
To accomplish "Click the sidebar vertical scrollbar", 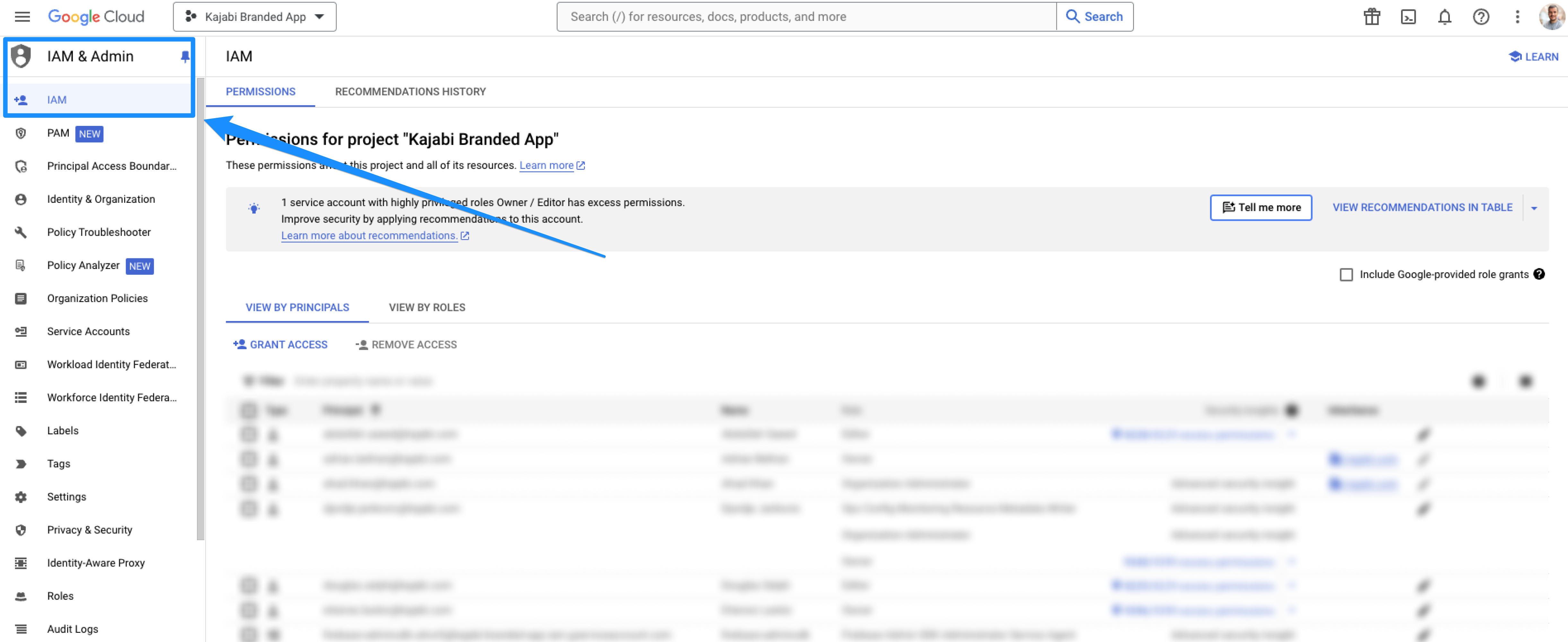I will 200,304.
